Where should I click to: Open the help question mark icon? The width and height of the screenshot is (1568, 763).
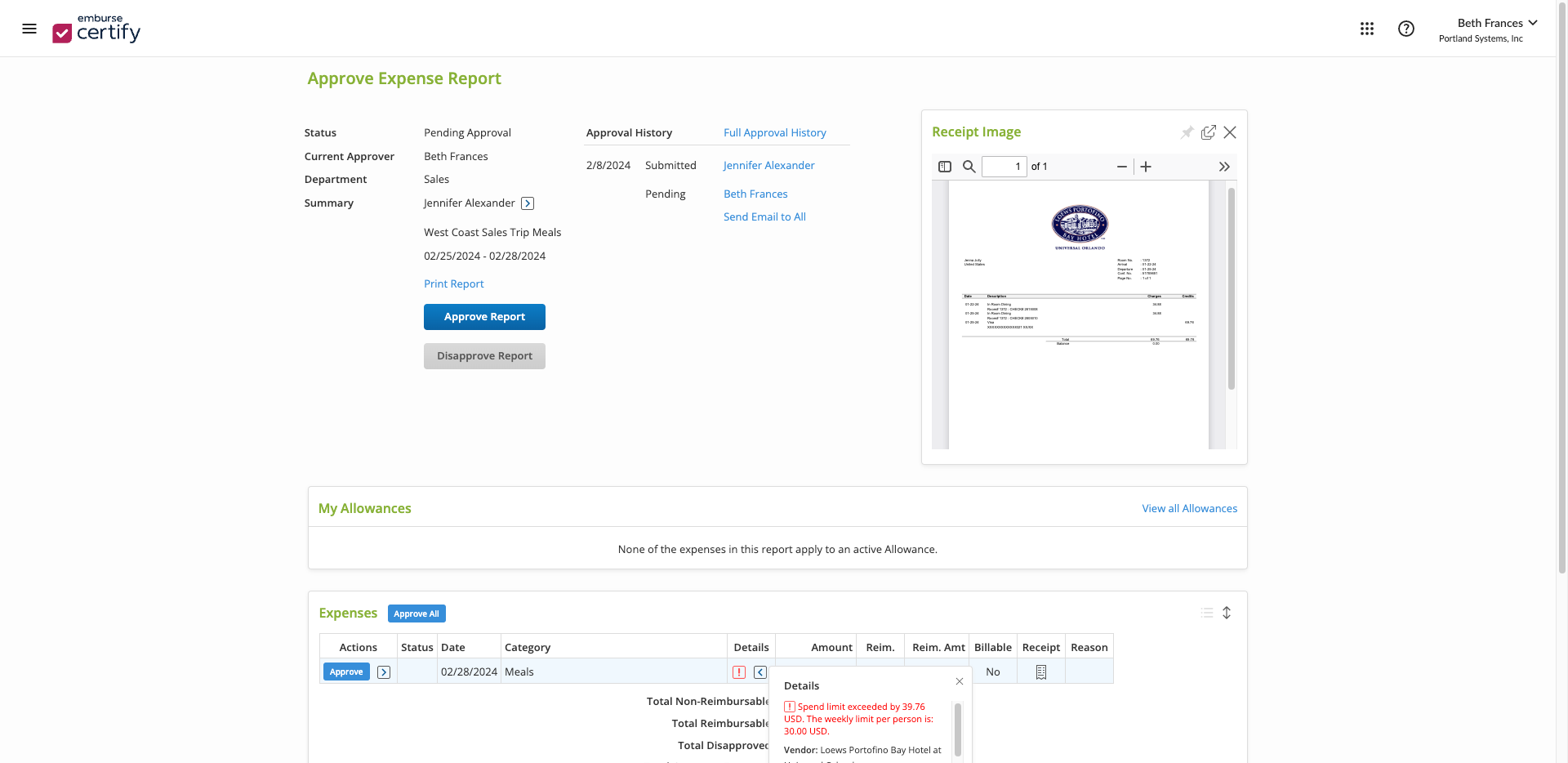[1405, 28]
